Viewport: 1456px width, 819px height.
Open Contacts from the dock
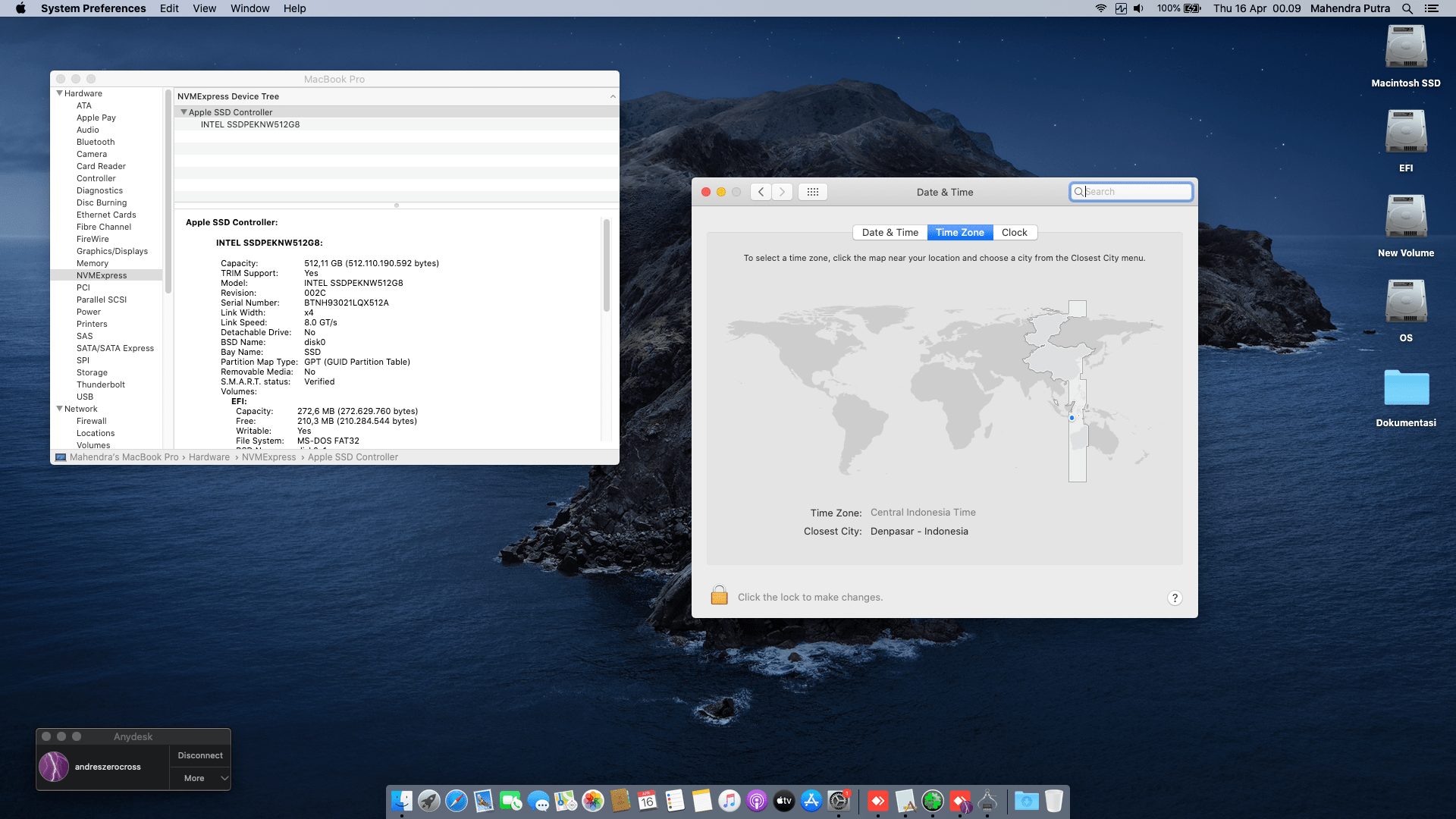pyautogui.click(x=620, y=801)
